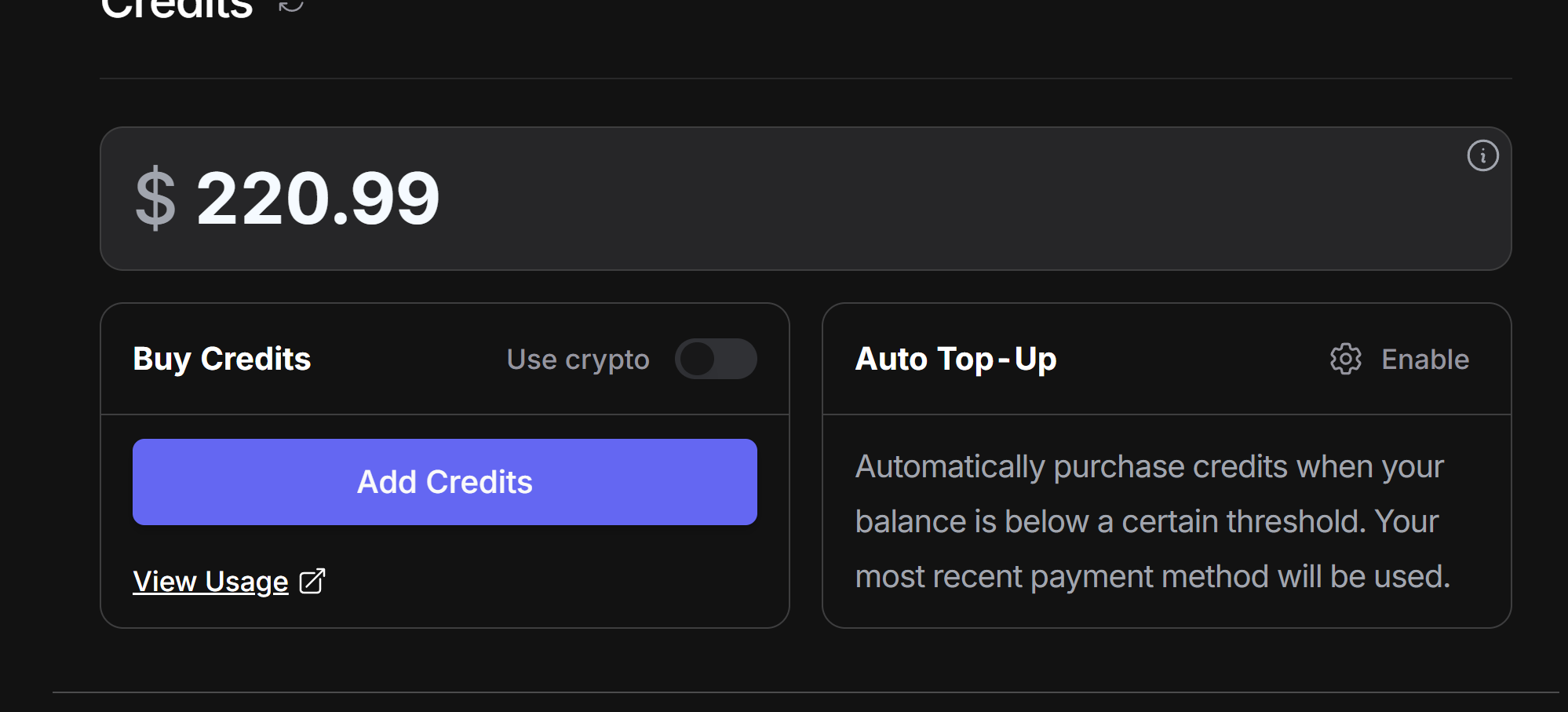Click the Credits page title
1568x712 pixels.
pos(177,8)
